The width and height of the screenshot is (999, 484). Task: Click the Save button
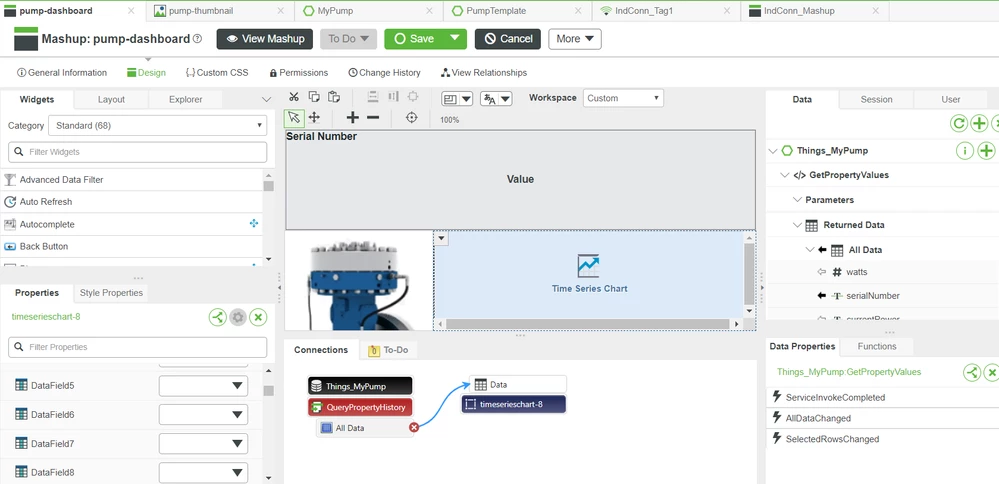[414, 39]
